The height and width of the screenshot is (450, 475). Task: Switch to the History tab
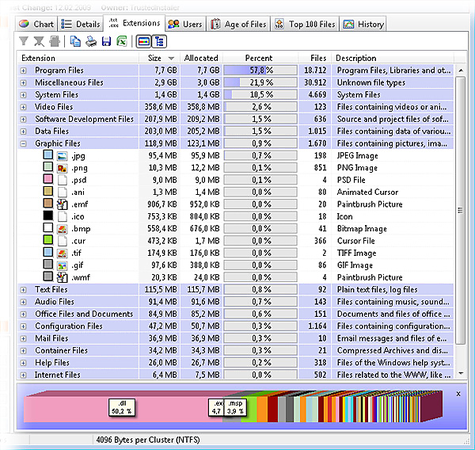[x=363, y=24]
